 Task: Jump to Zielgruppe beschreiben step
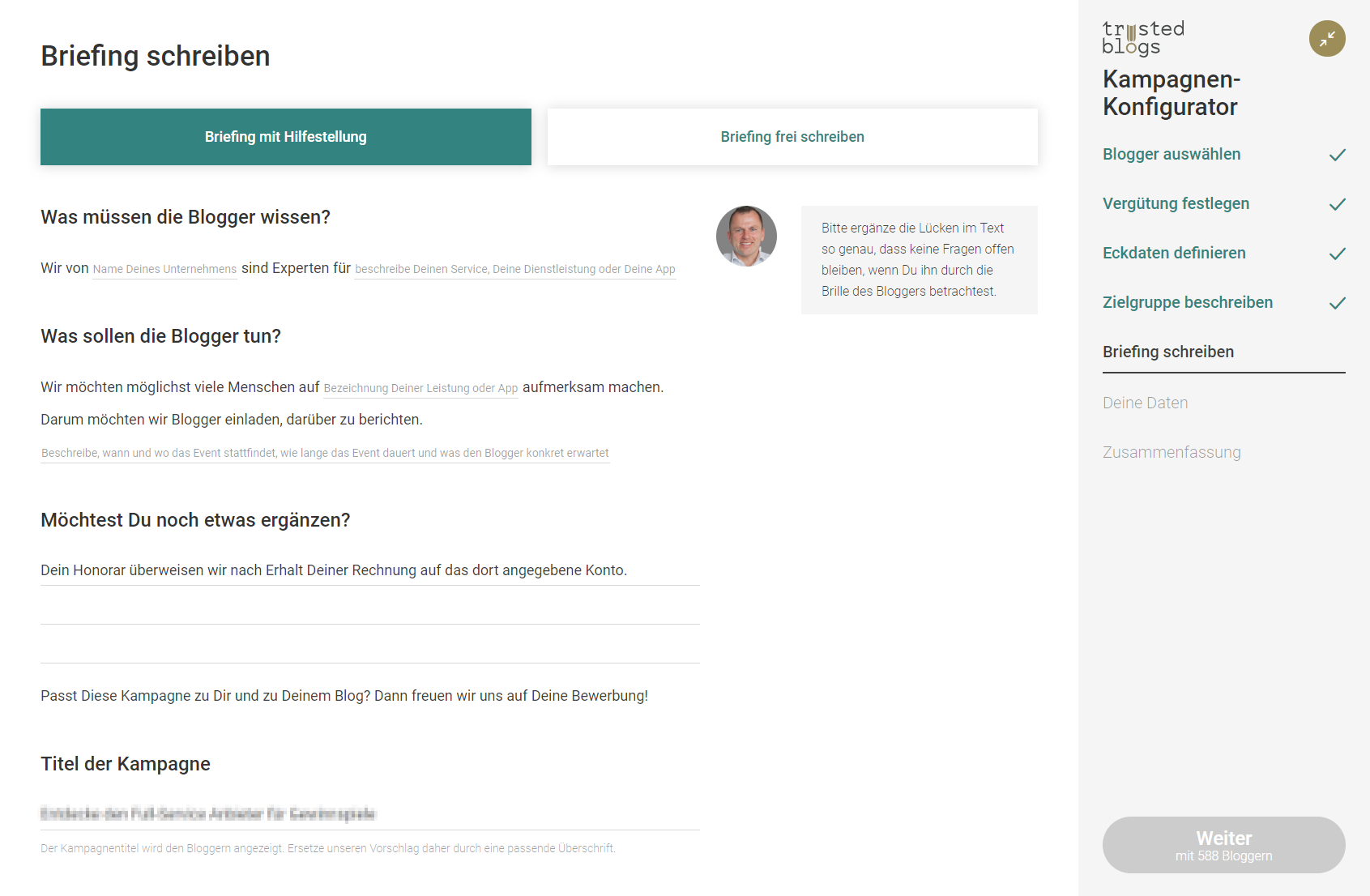point(1187,302)
